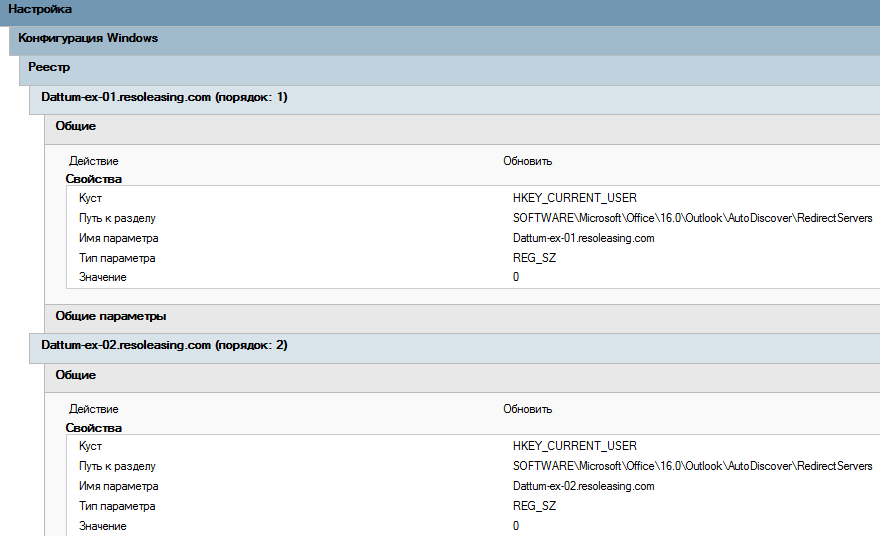
Task: Select HKEY_CURRENT_USER value in Dattum-ex-01 properties
Action: (575, 198)
